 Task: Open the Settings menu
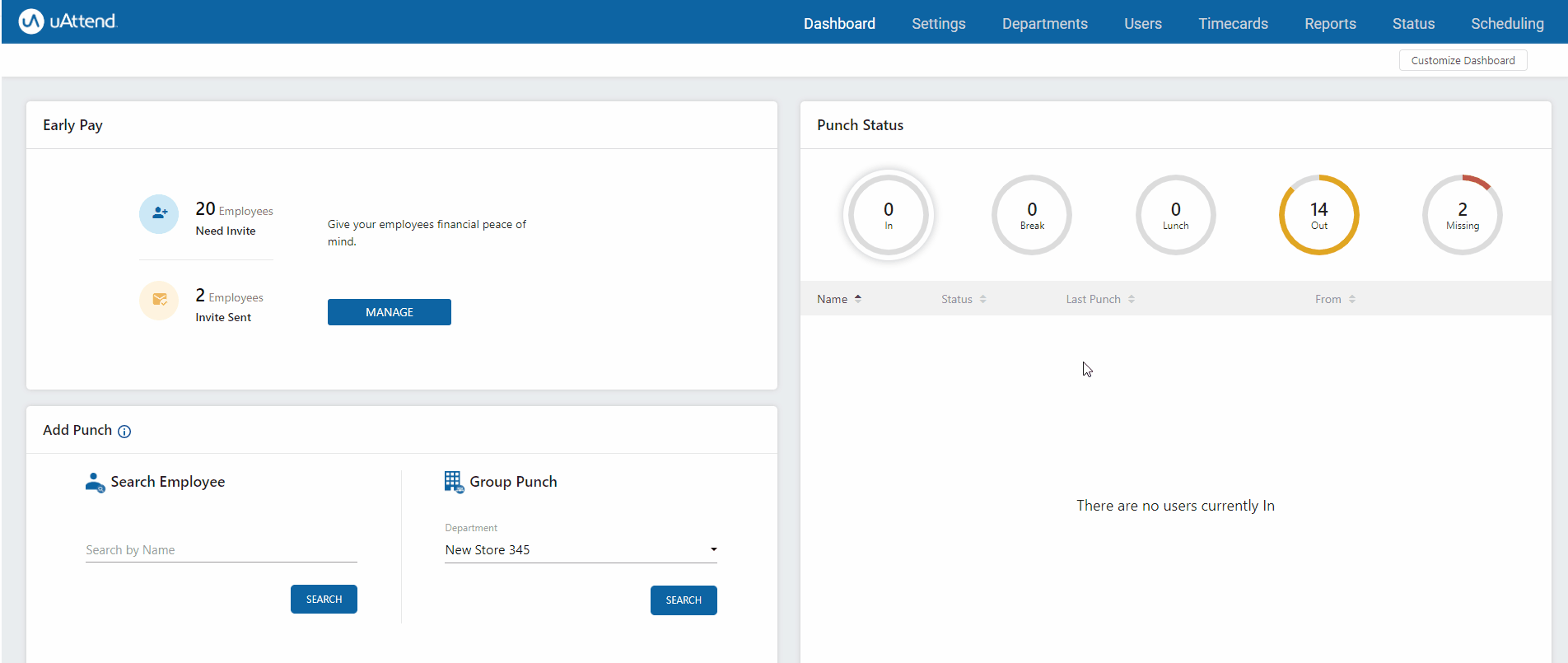[x=939, y=24]
